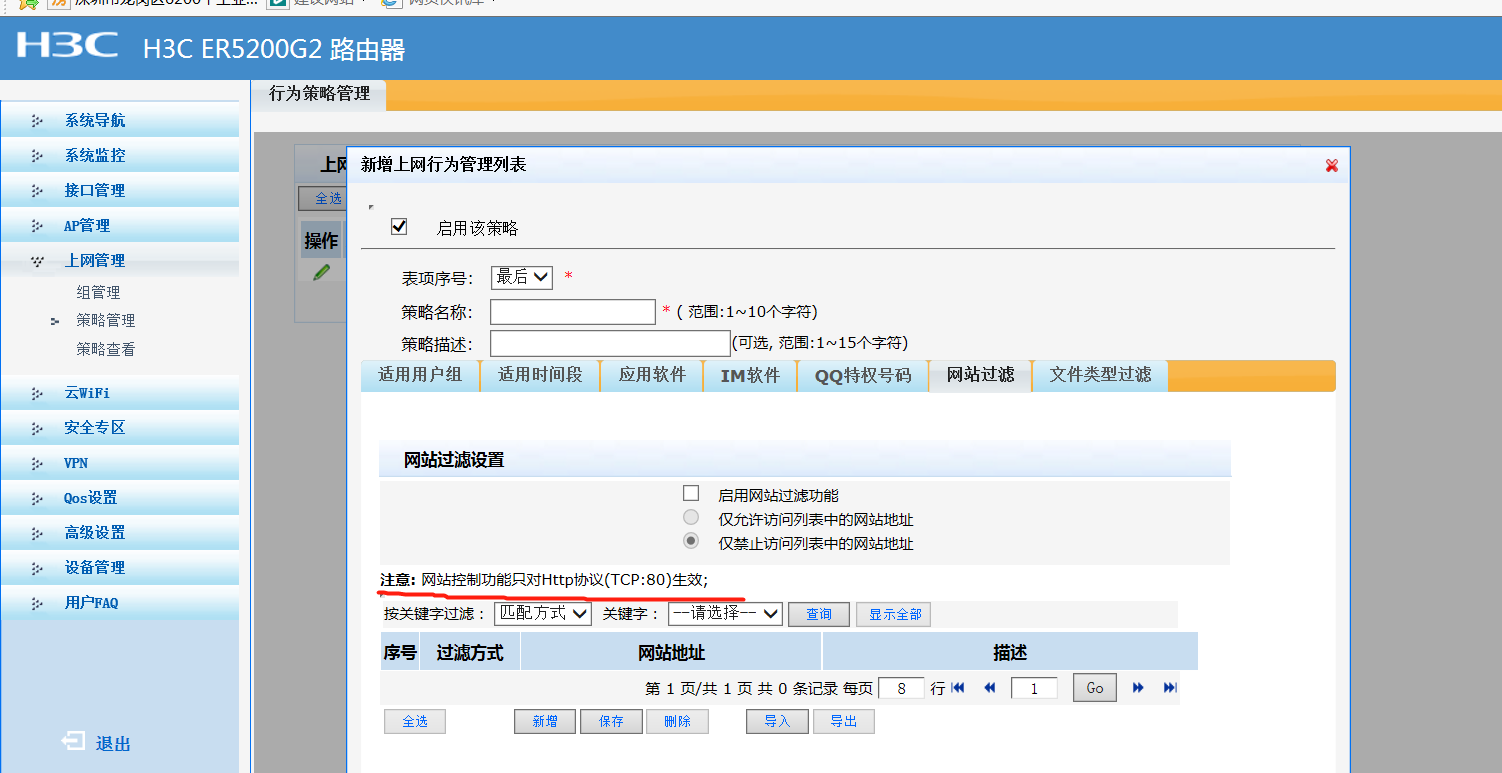Click the 查询 button
The image size is (1502, 773).
[819, 614]
